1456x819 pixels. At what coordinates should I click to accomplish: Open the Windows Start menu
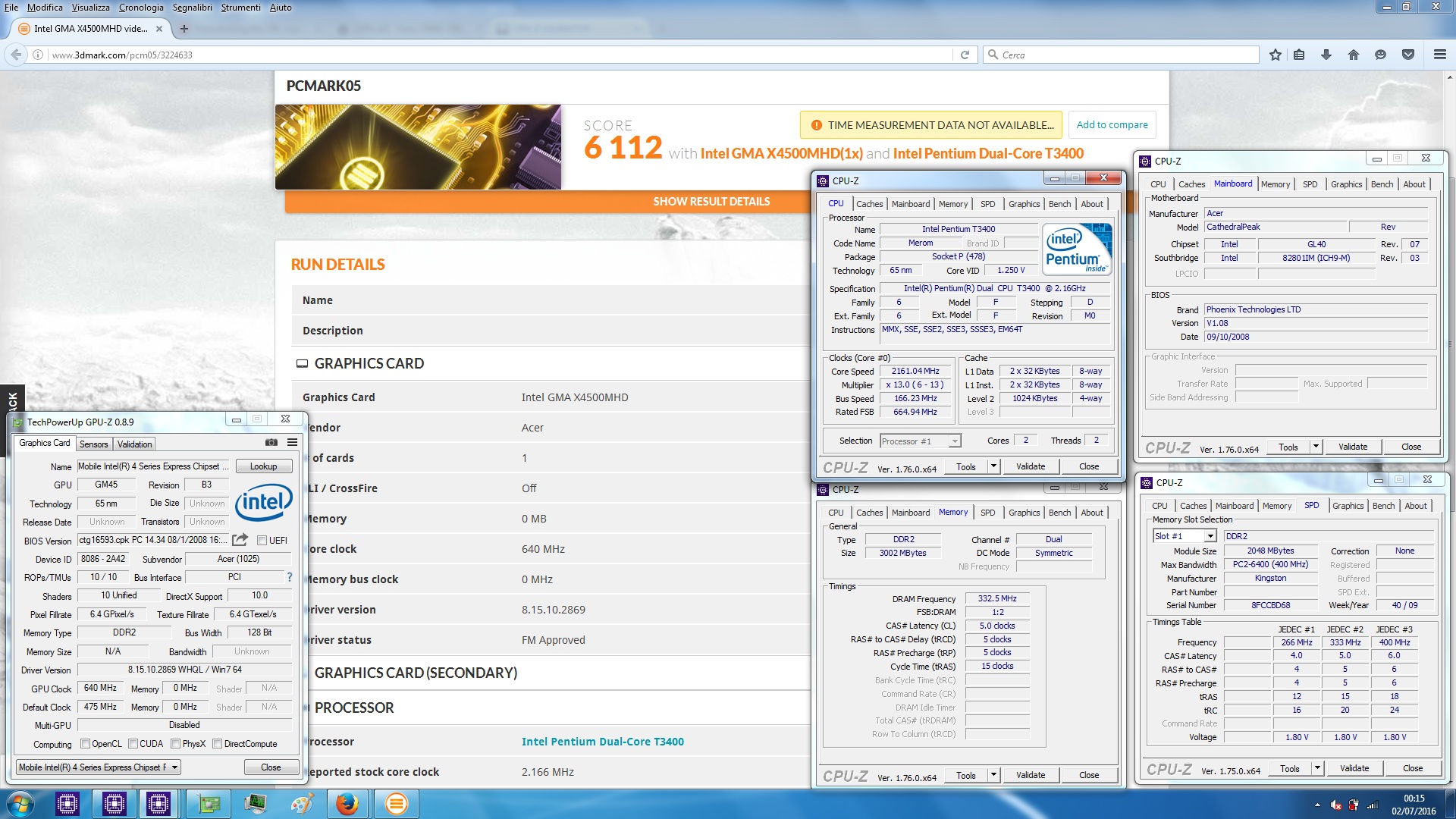tap(20, 804)
